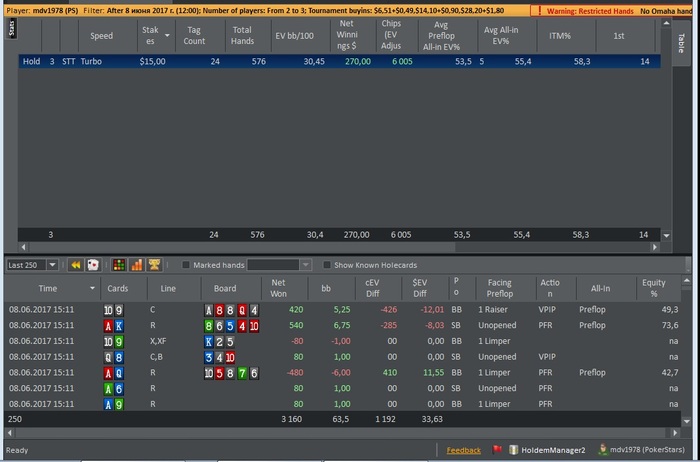Click the board 10 5 8 7 6 cards
The height and width of the screenshot is (462, 700).
pyautogui.click(x=232, y=373)
